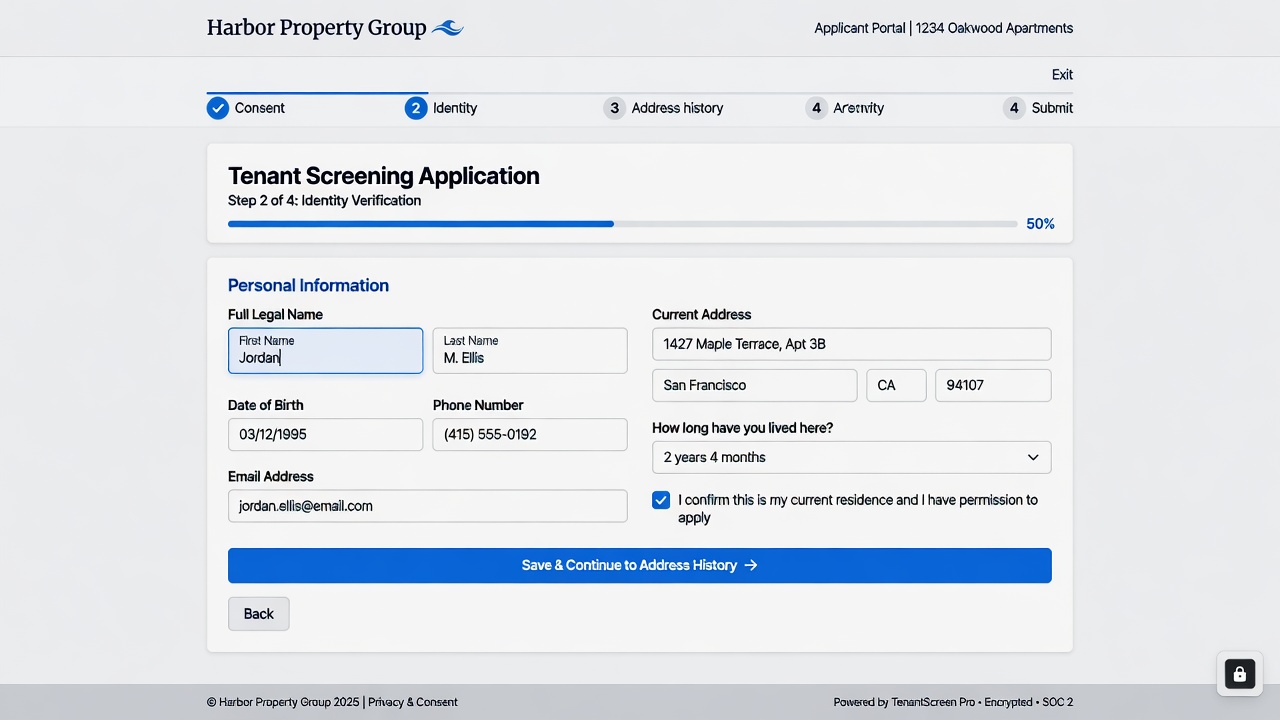Click the lock icon button in the corner
1280x720 pixels.
coord(1240,673)
